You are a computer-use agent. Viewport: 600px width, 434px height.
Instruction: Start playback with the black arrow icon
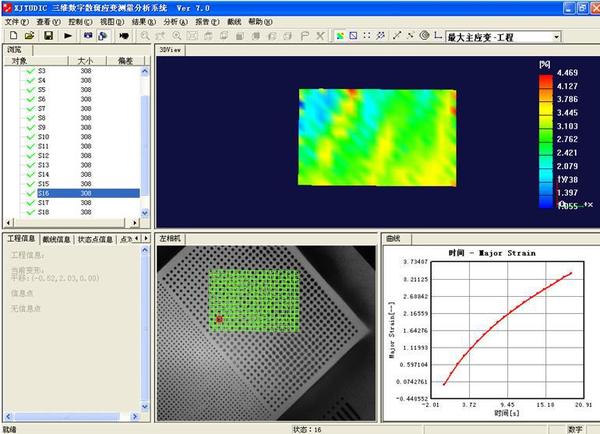click(68, 36)
